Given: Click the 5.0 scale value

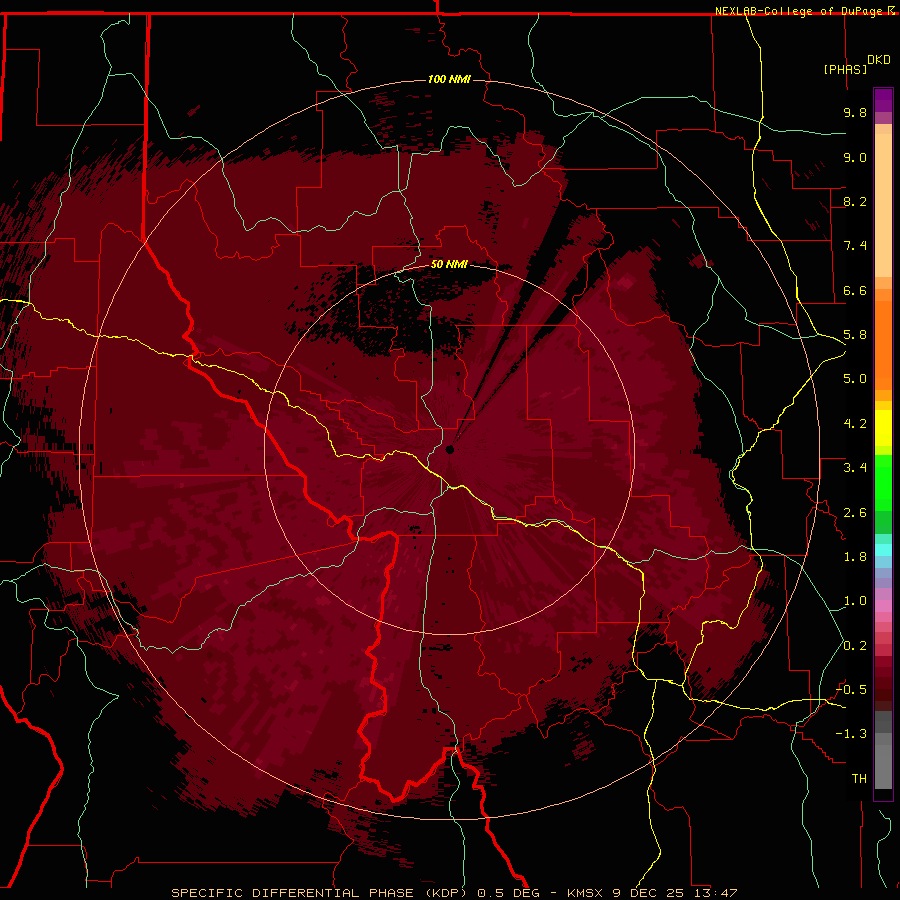Looking at the screenshot, I should coord(855,379).
